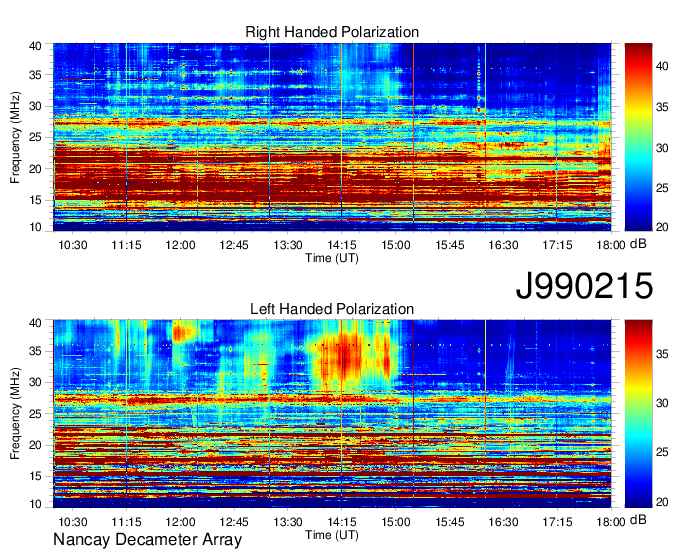
Task: Click the 15:45 time tick under Right Handed plot
Action: (449, 245)
